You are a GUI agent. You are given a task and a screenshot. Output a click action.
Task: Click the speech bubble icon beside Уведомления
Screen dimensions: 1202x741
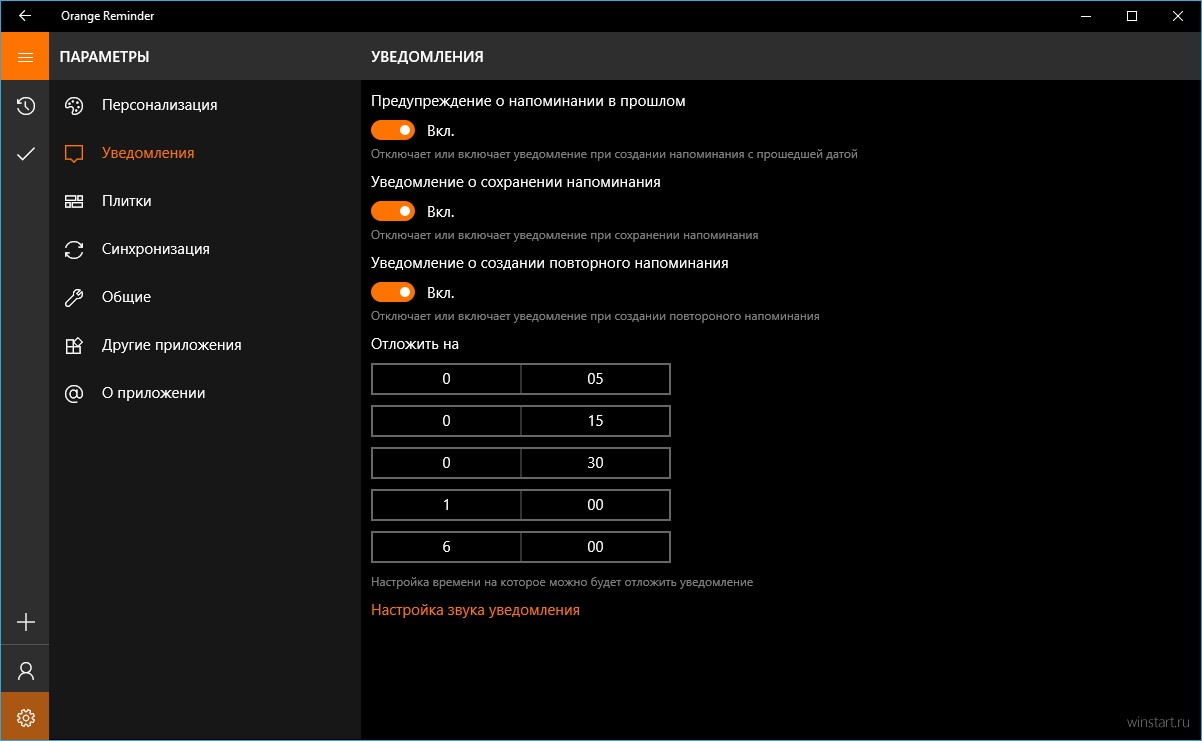click(x=74, y=154)
